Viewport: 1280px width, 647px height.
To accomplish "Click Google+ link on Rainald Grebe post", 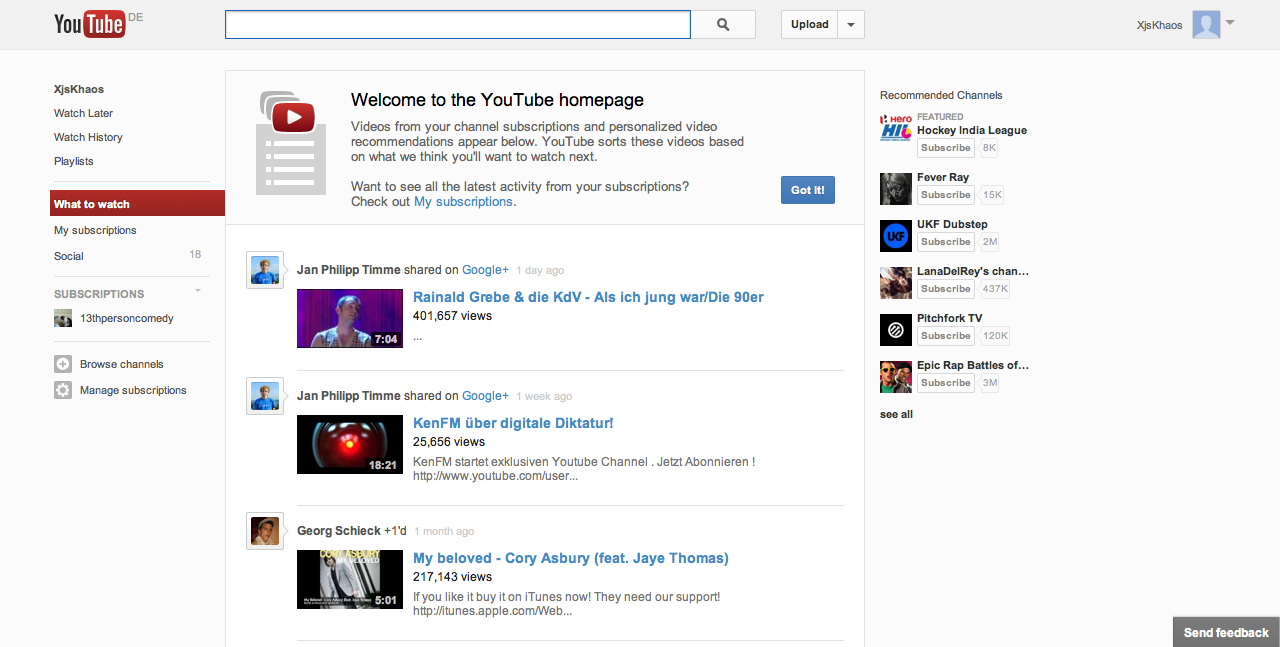I will click(x=485, y=270).
